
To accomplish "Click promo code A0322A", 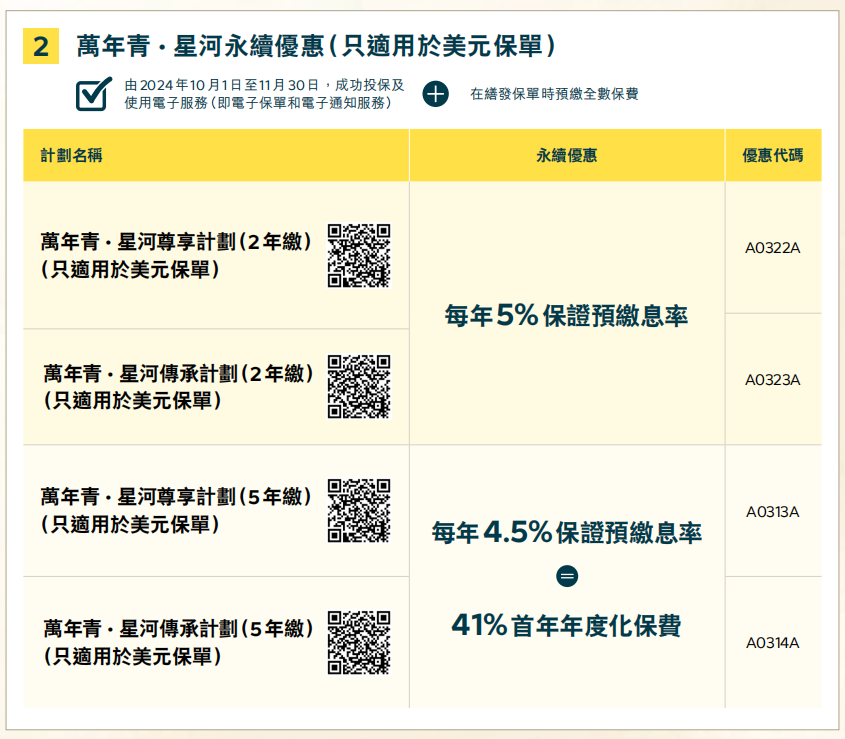I will [x=773, y=248].
